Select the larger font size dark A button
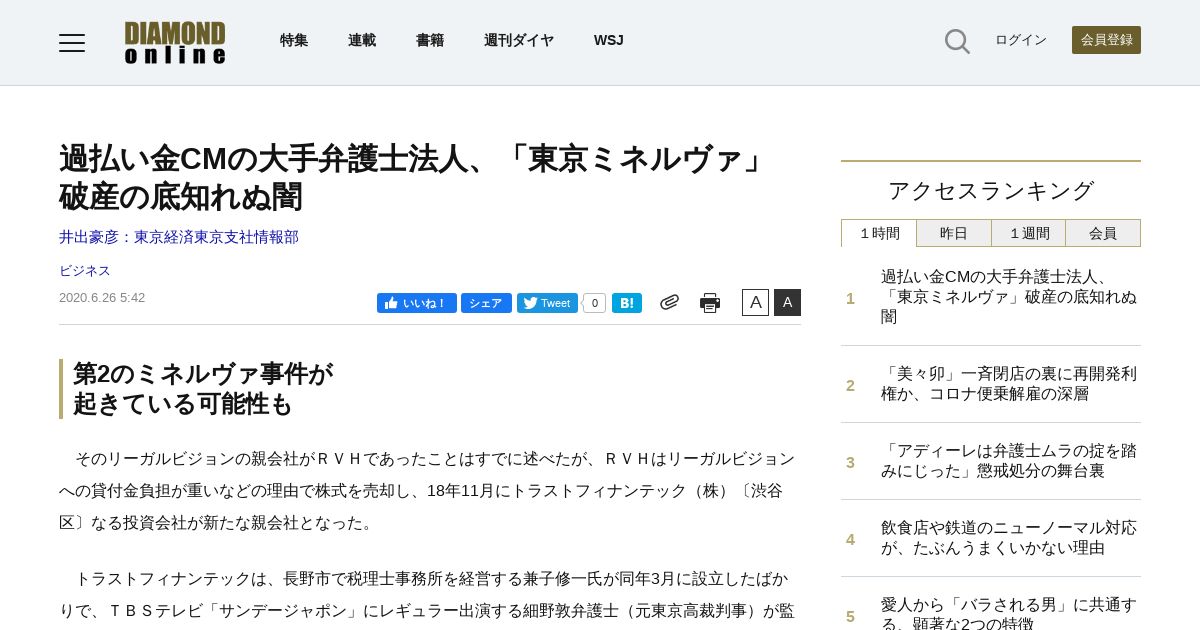 pyautogui.click(x=787, y=302)
